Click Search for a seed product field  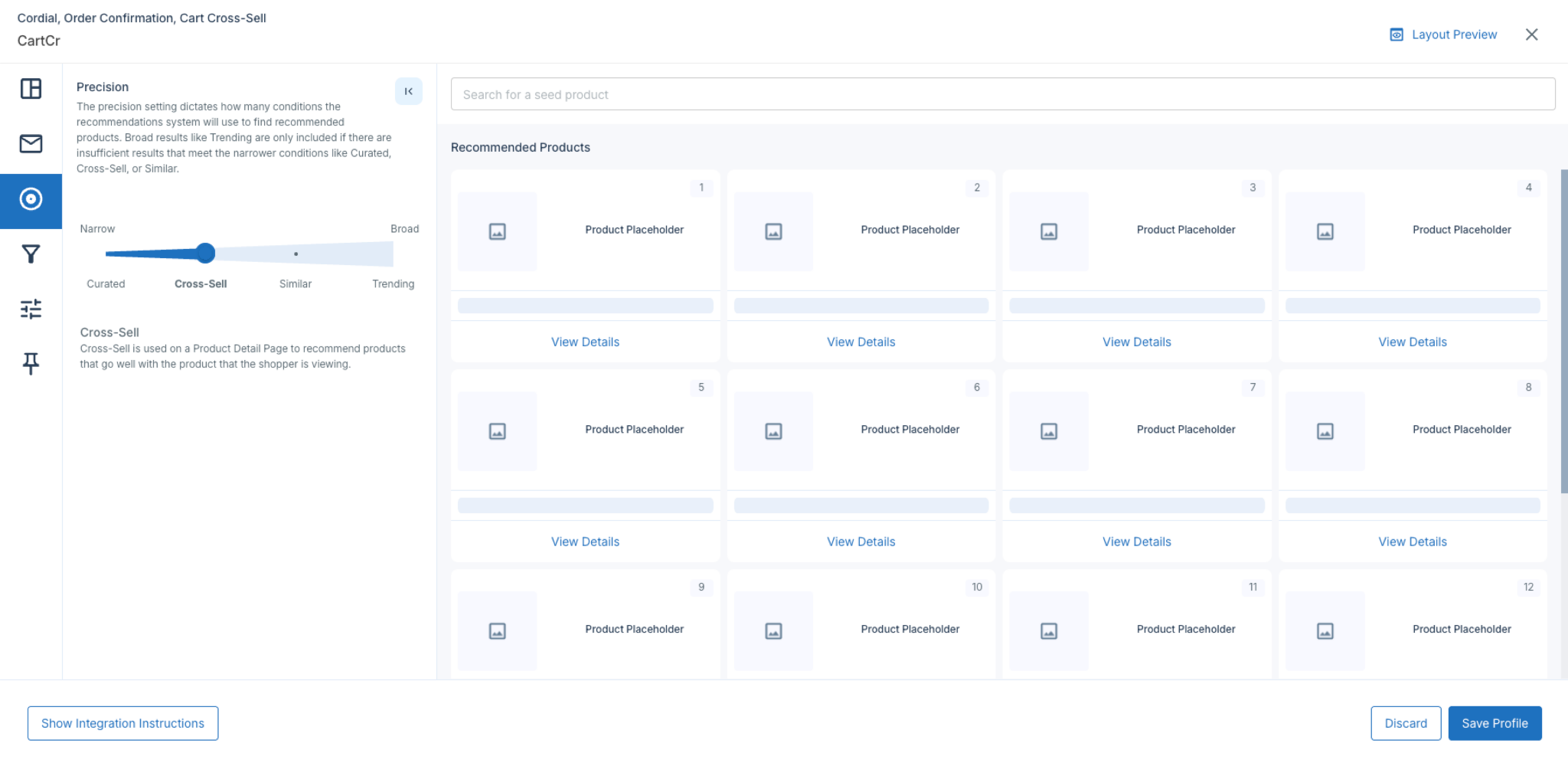(x=1003, y=94)
